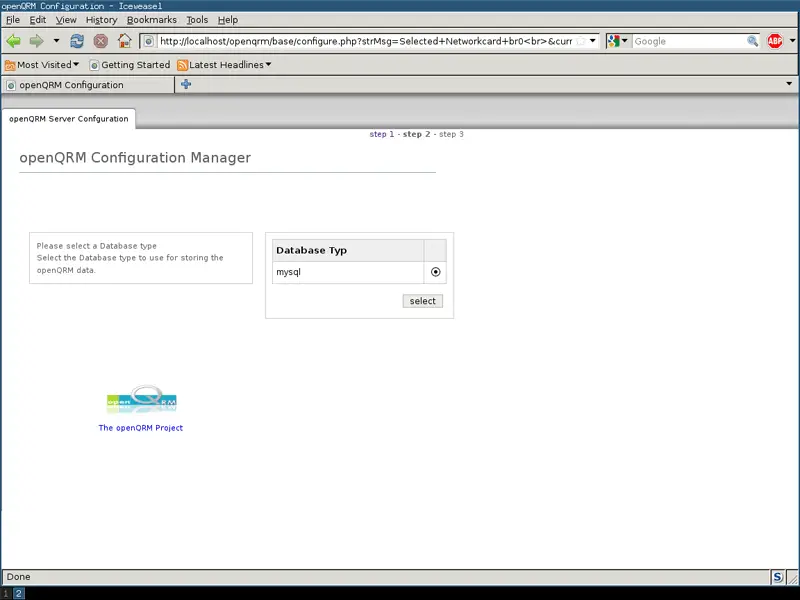Screen dimensions: 800x600
Task: Click the S status bar icon
Action: point(777,577)
